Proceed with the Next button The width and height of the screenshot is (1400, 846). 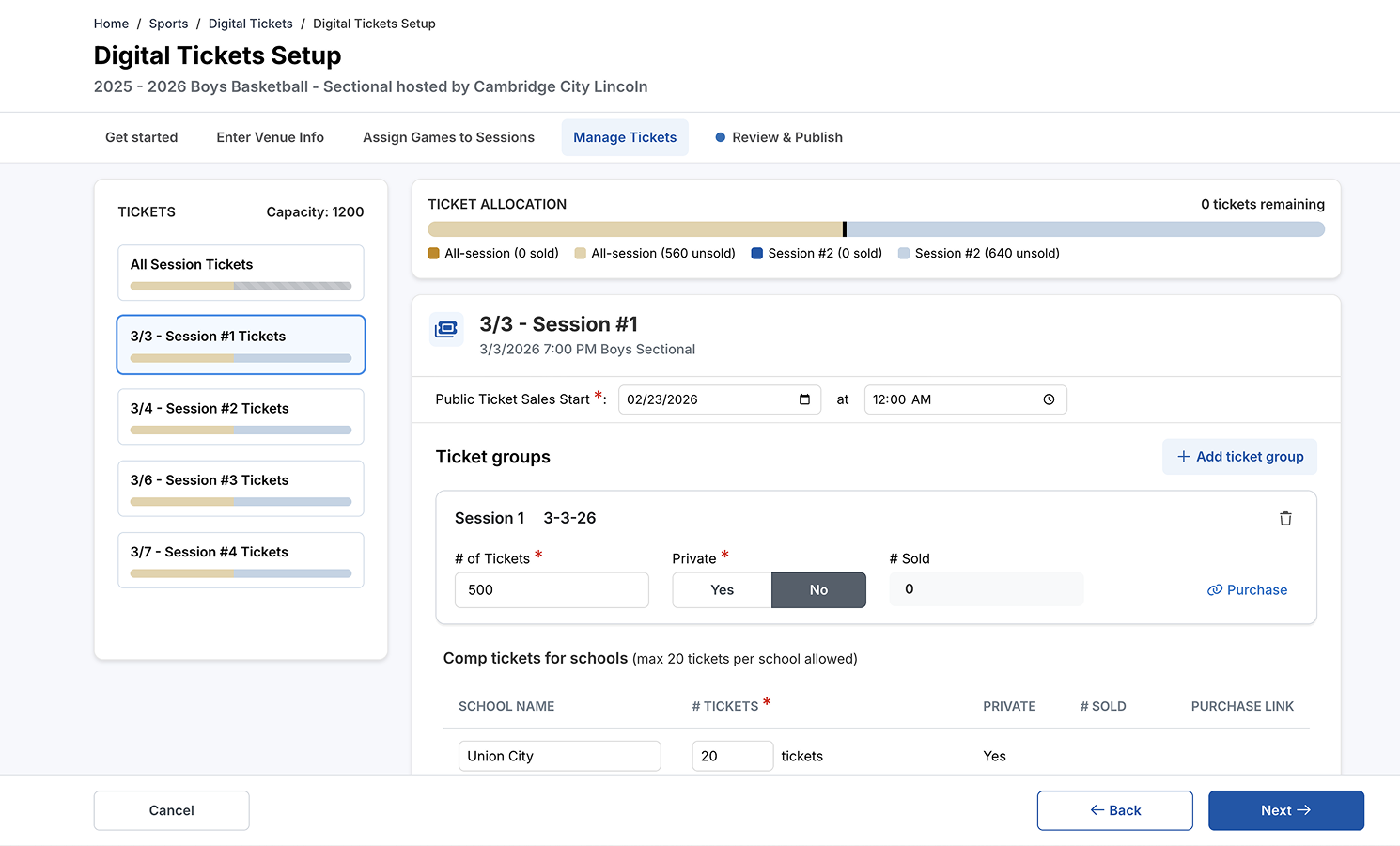click(x=1286, y=810)
